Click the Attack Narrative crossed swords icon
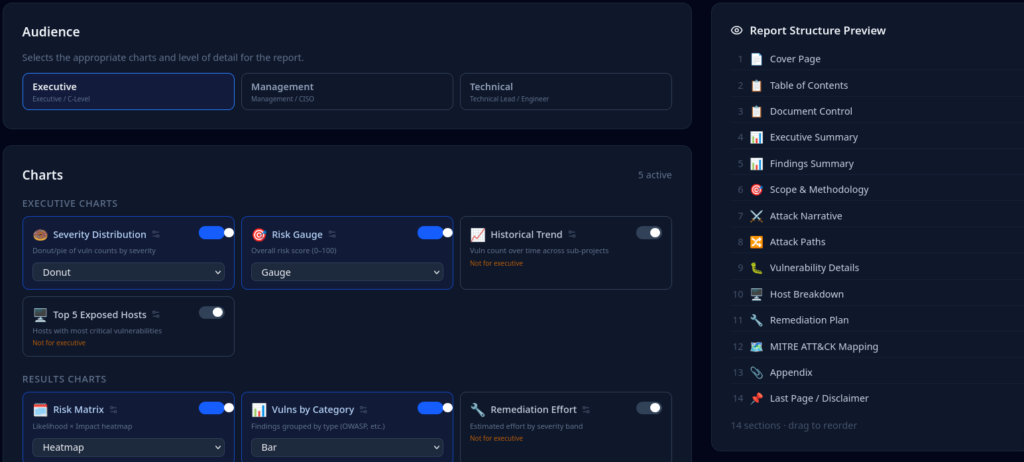The height and width of the screenshot is (462, 1024). coord(756,216)
